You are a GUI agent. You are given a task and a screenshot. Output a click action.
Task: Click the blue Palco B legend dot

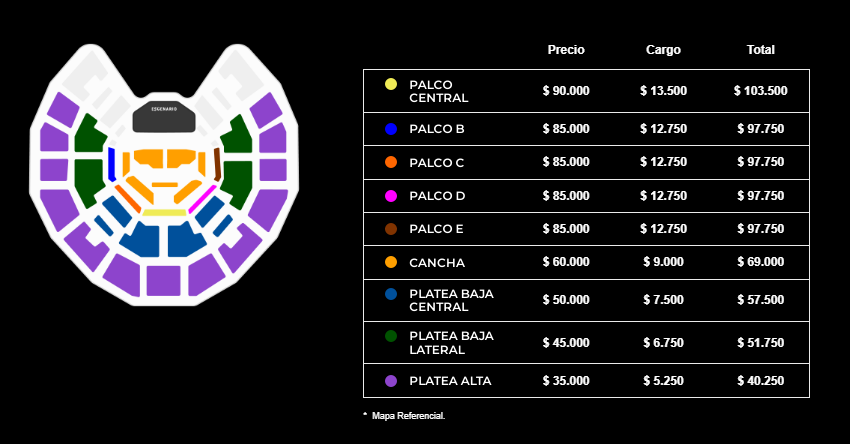pyautogui.click(x=391, y=130)
